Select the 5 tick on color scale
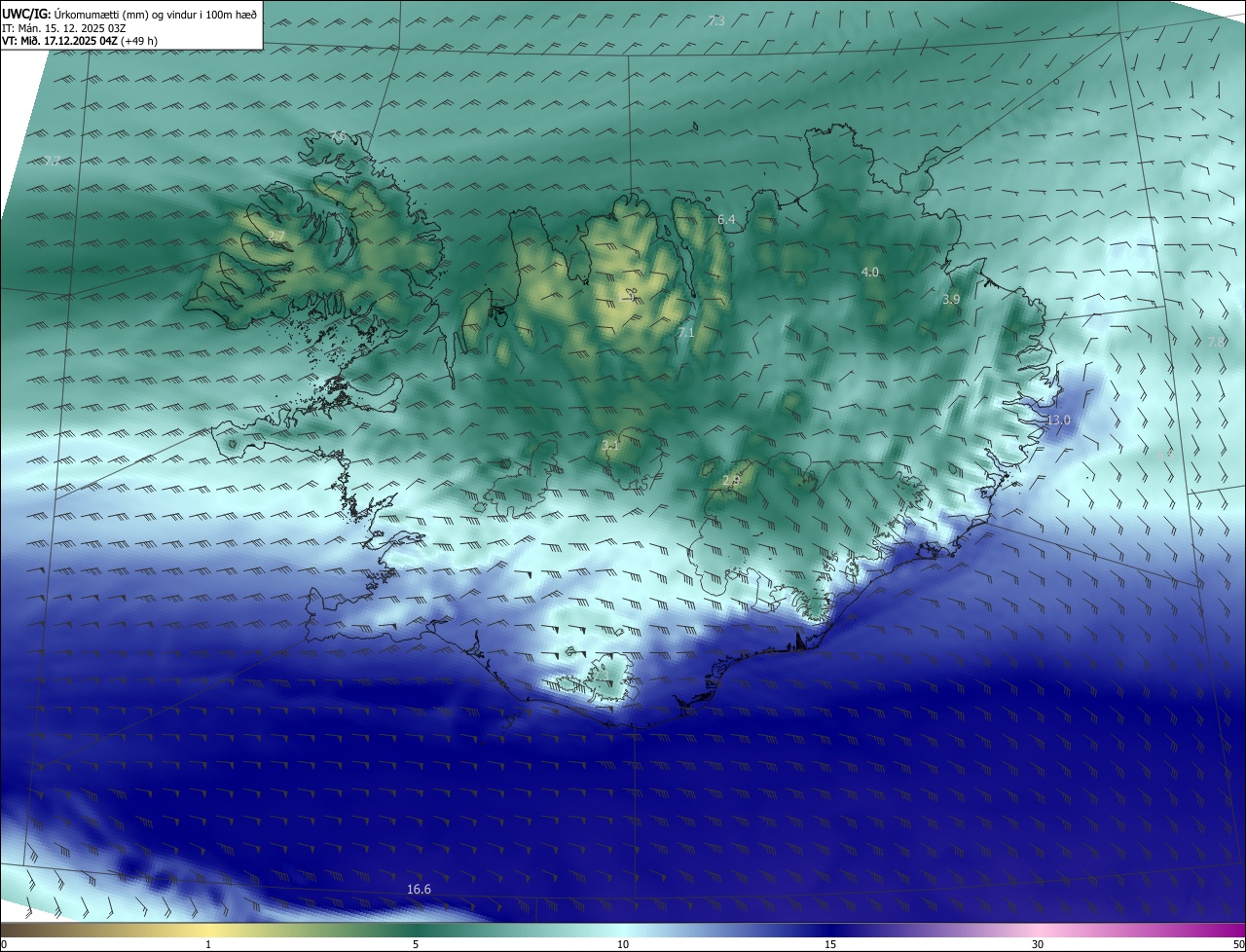This screenshot has width=1246, height=952. pos(416,944)
